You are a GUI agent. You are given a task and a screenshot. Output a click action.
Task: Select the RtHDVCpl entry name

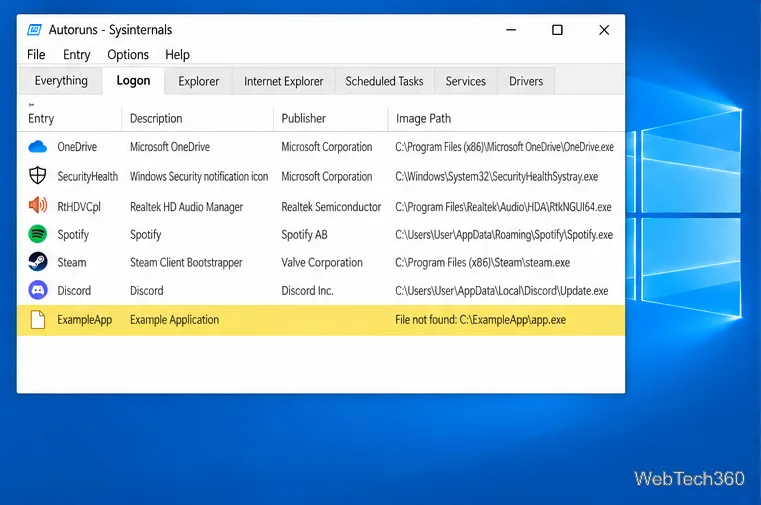(x=79, y=207)
